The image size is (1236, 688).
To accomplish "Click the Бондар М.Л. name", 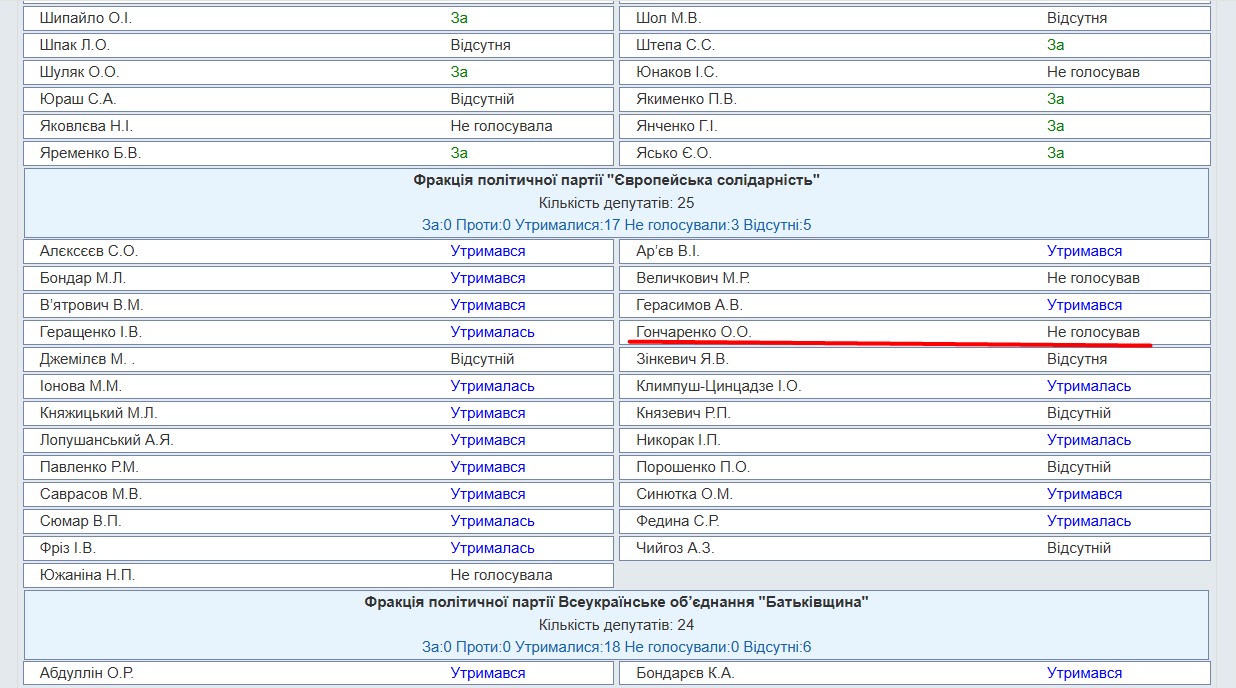I will [82, 278].
